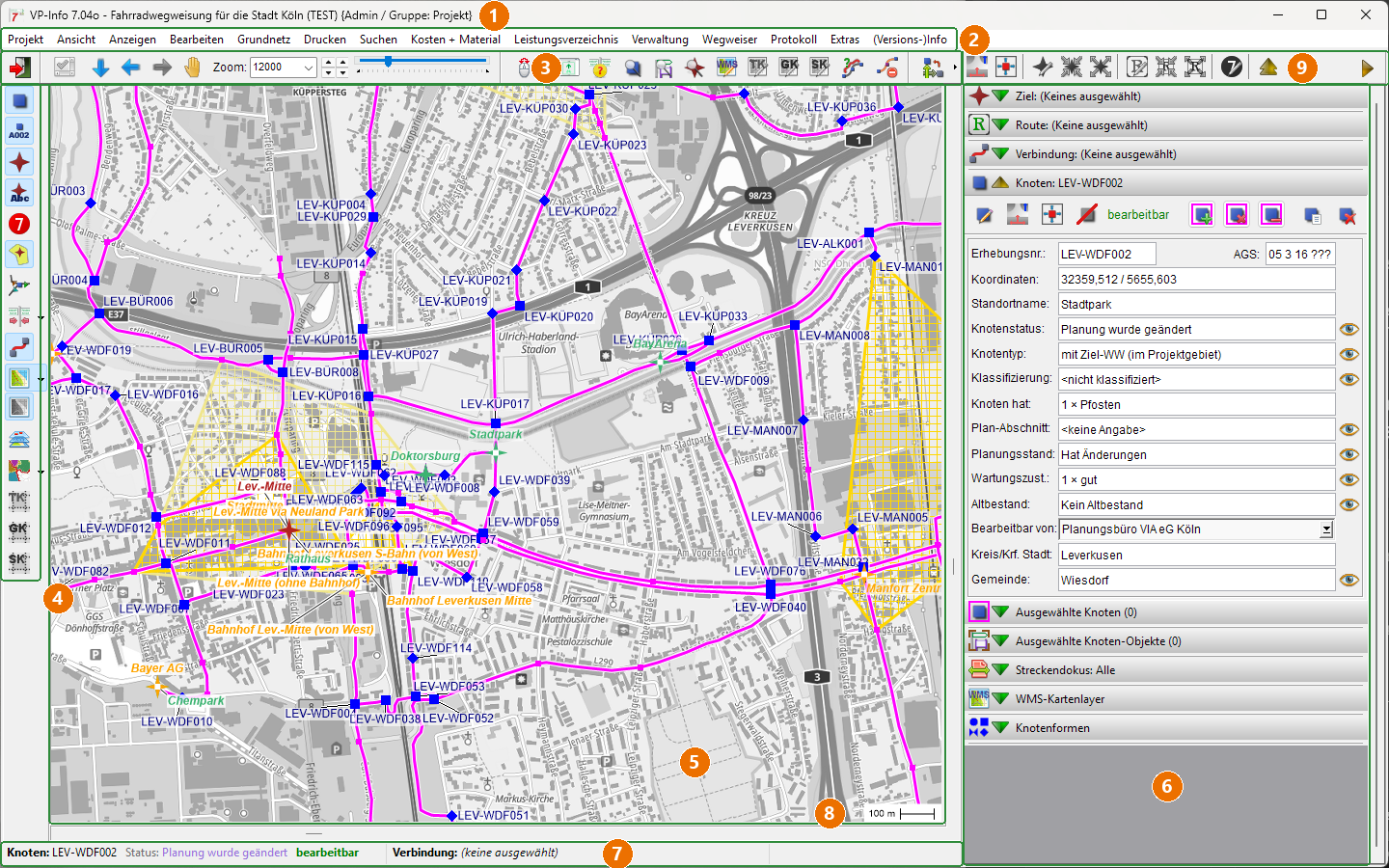
Task: Click the Standortname field 'Stadtpark'
Action: pos(1196,305)
